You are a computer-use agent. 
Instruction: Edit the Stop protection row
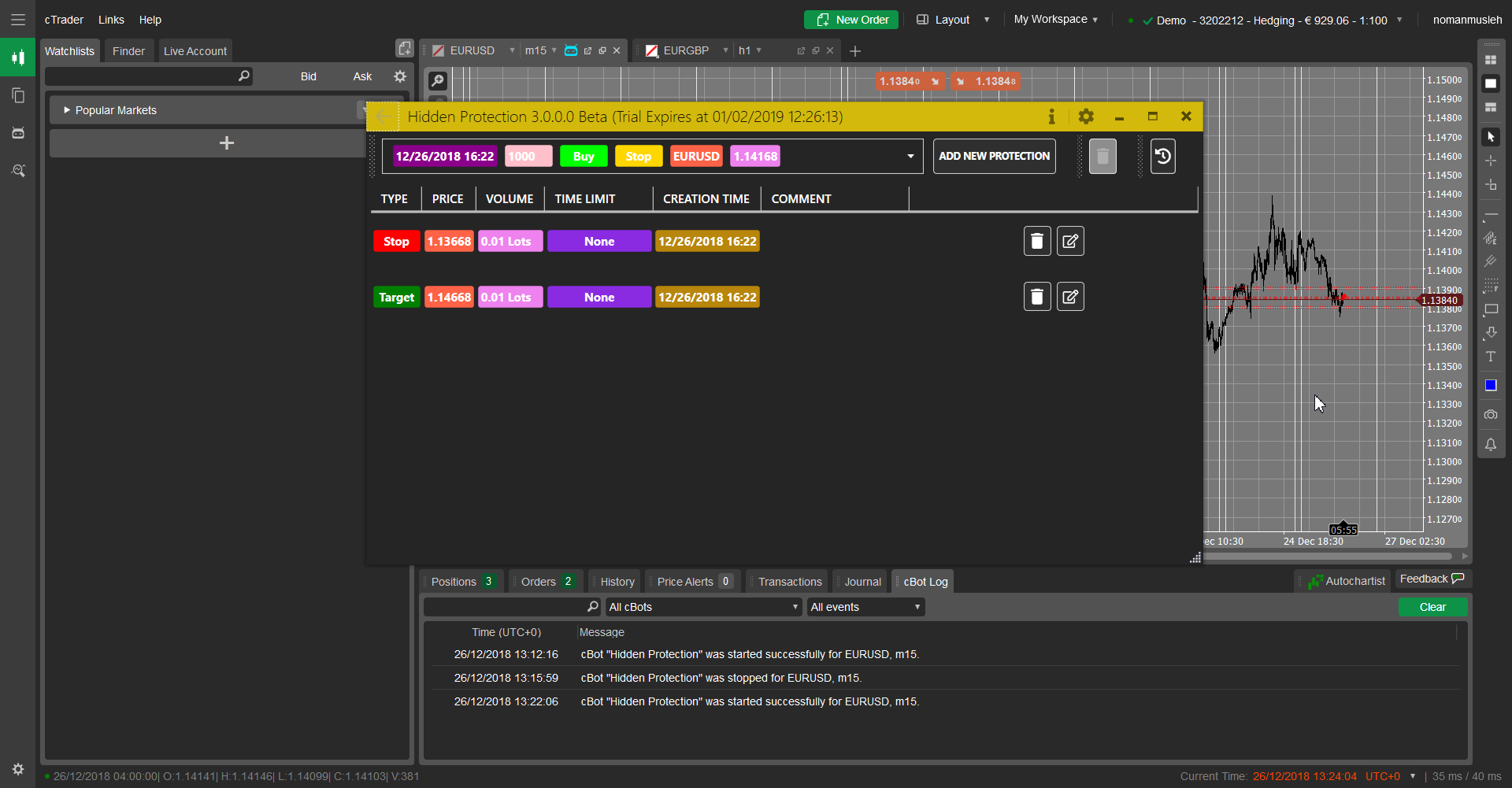pyautogui.click(x=1070, y=241)
